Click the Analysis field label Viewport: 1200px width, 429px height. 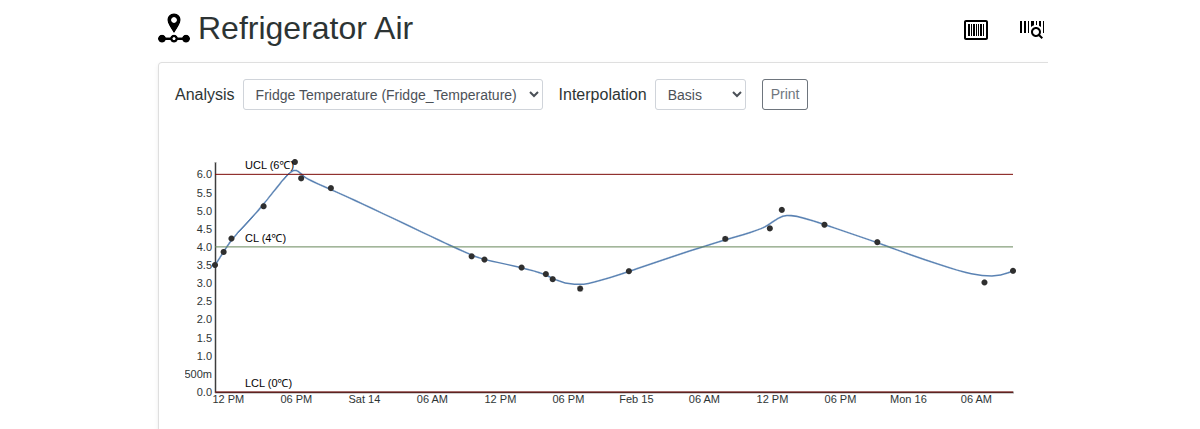pyautogui.click(x=204, y=95)
